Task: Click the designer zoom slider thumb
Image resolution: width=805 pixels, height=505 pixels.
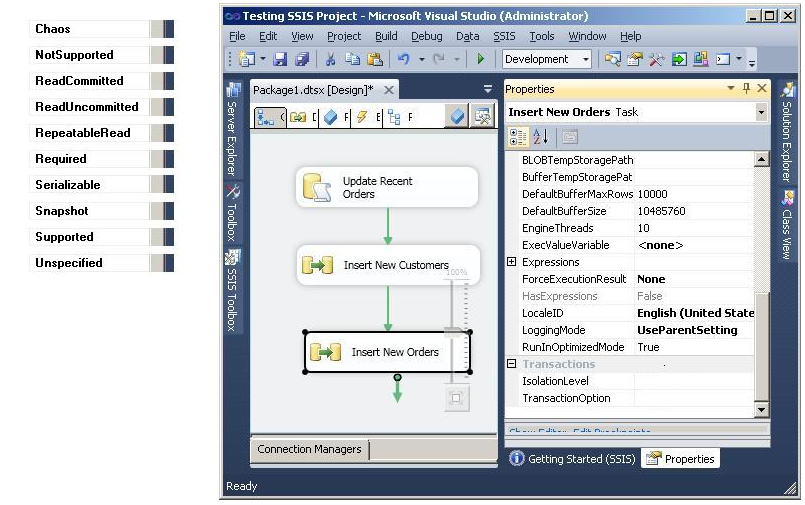Action: (455, 333)
